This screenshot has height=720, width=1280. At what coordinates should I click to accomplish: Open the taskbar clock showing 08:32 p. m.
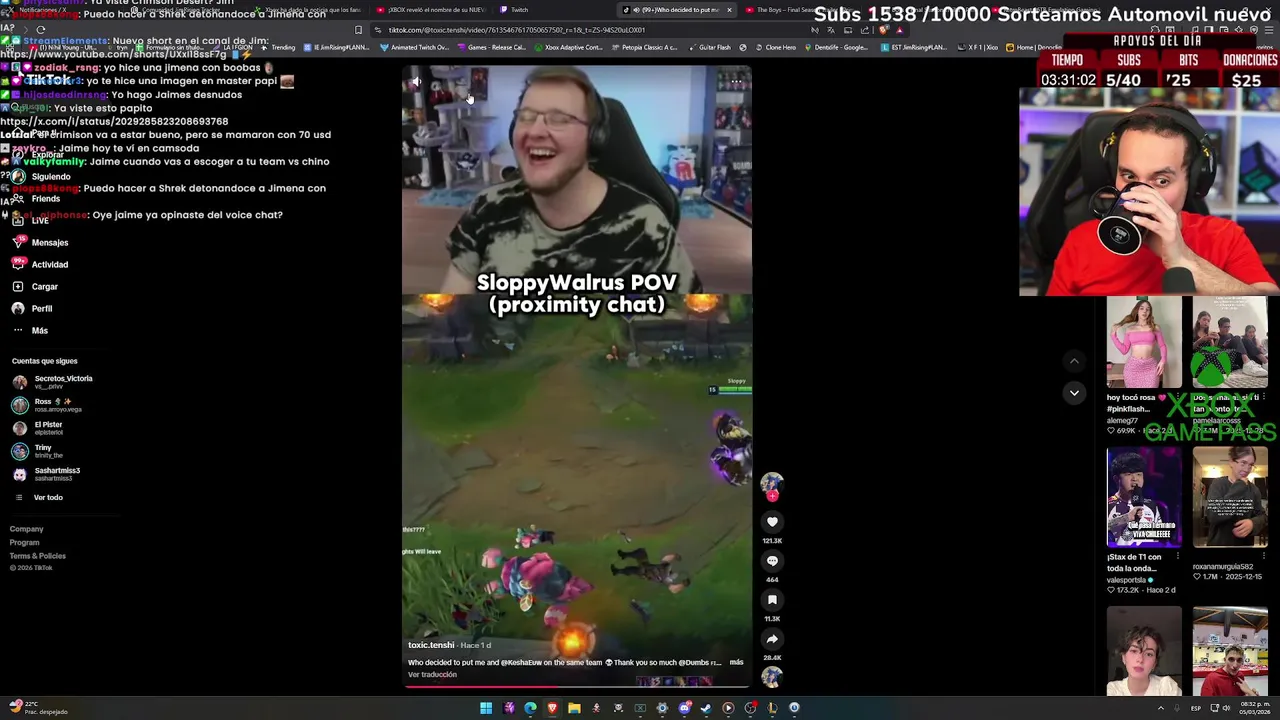coord(1254,708)
